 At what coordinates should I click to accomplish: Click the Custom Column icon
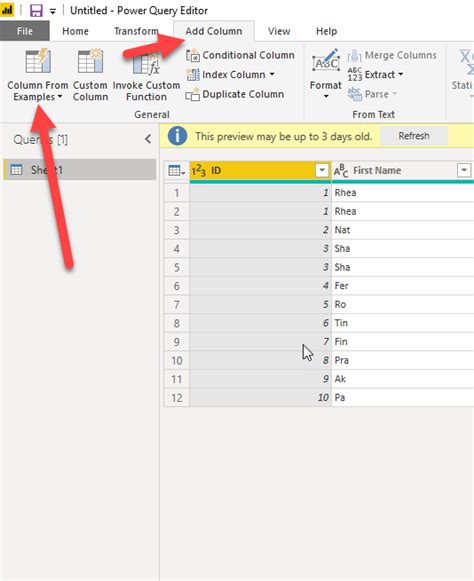pos(90,61)
